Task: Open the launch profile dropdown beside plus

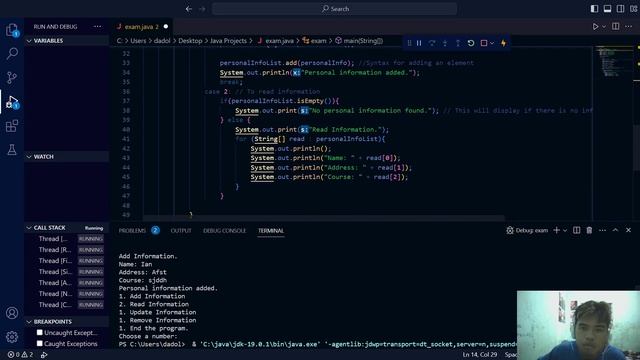Action: [565, 231]
